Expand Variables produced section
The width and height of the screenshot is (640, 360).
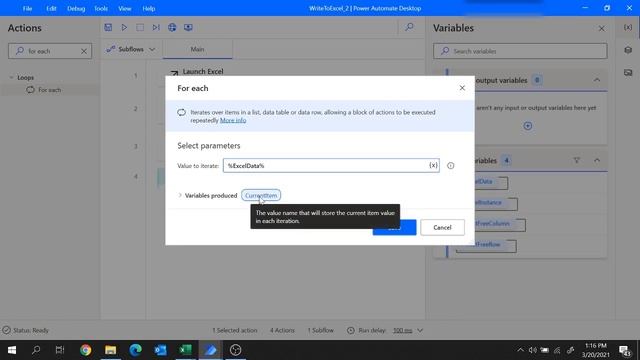pos(180,195)
